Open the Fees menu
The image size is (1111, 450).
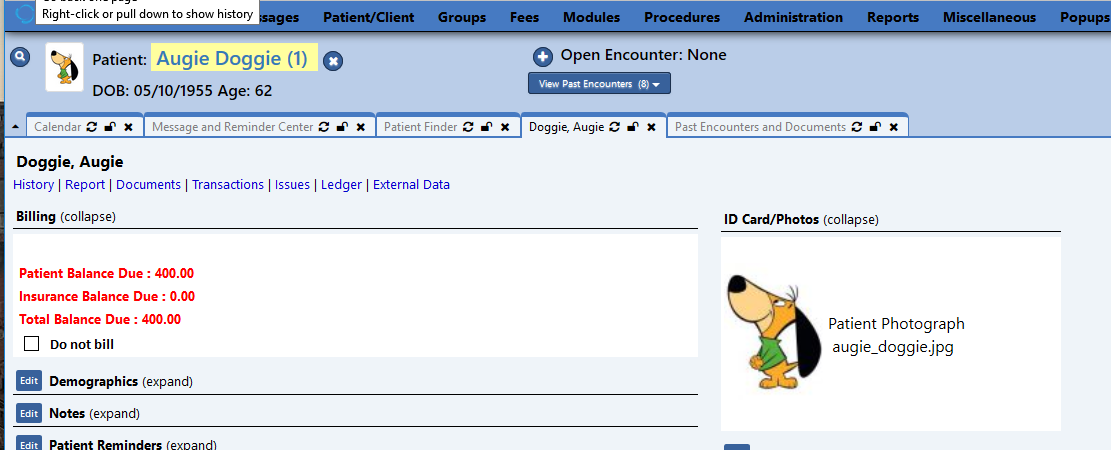(x=524, y=18)
